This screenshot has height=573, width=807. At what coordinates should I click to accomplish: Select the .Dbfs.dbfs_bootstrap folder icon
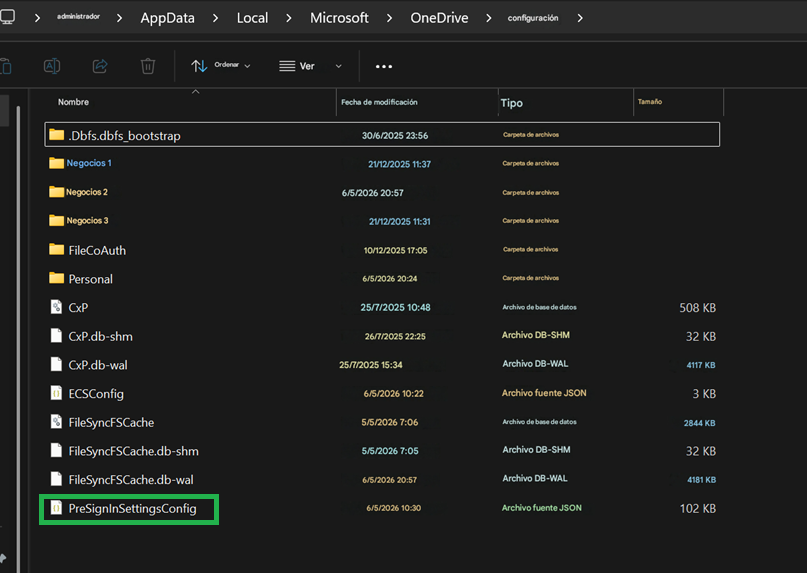click(57, 135)
